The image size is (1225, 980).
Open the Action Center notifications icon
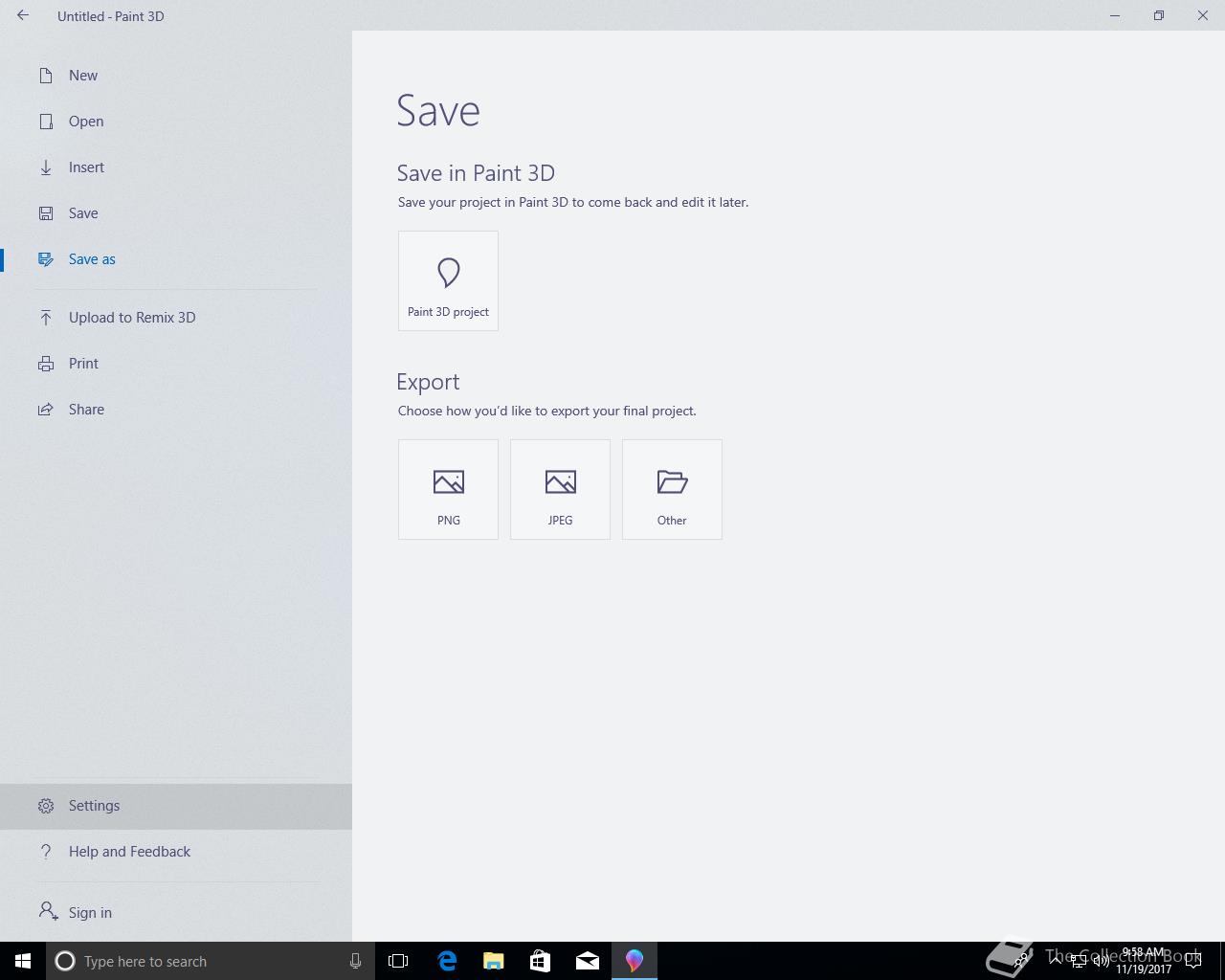point(1193,961)
